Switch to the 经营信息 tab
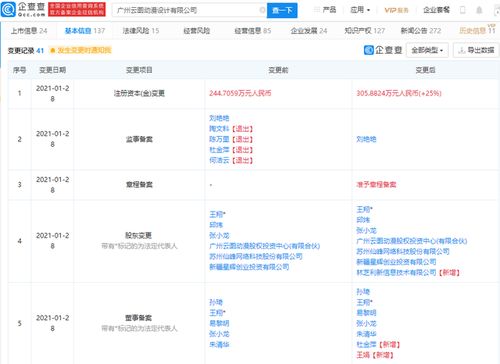The width and height of the screenshot is (500, 364). tap(253, 31)
